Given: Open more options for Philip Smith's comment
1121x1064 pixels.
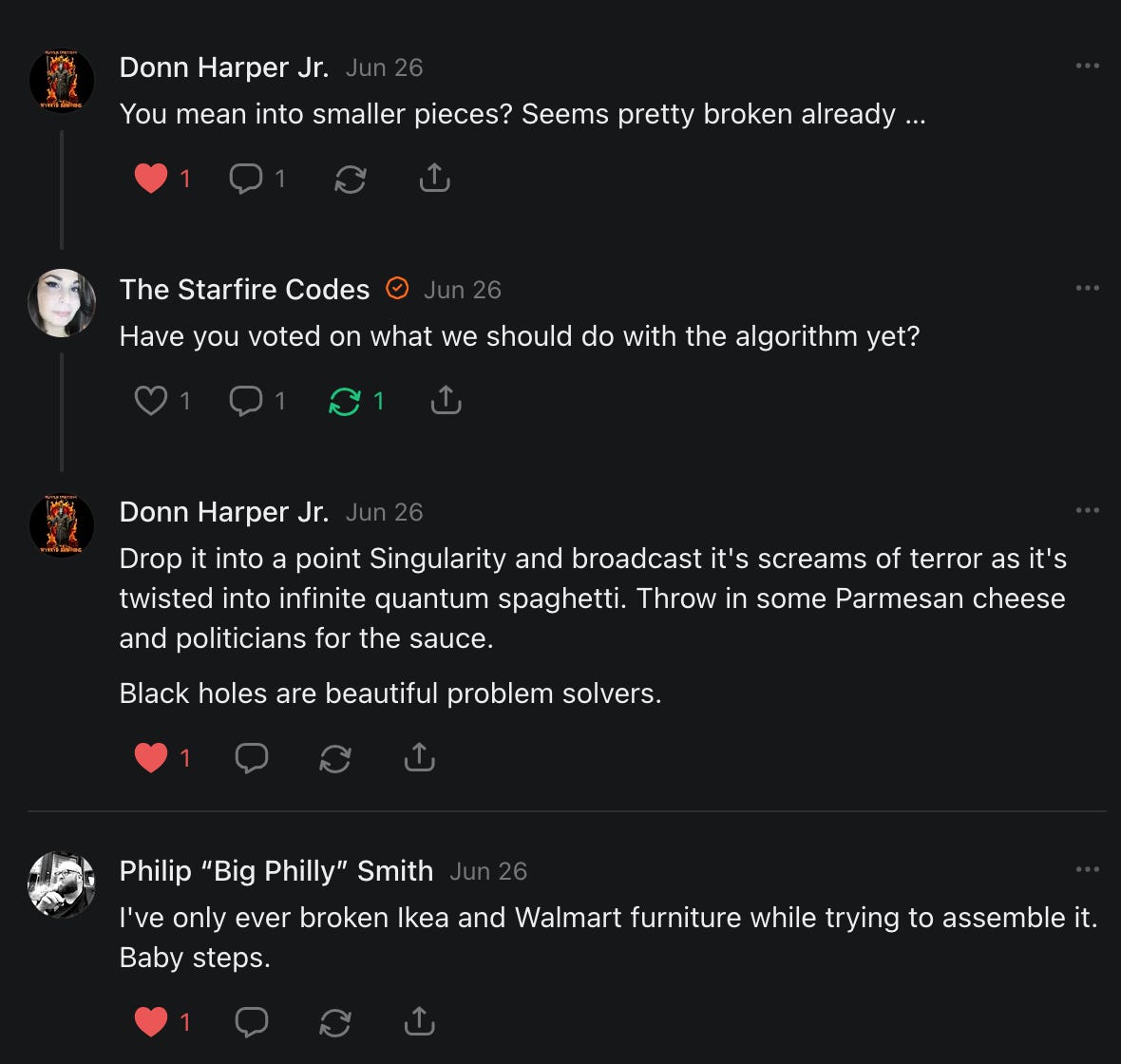Looking at the screenshot, I should coord(1087,870).
